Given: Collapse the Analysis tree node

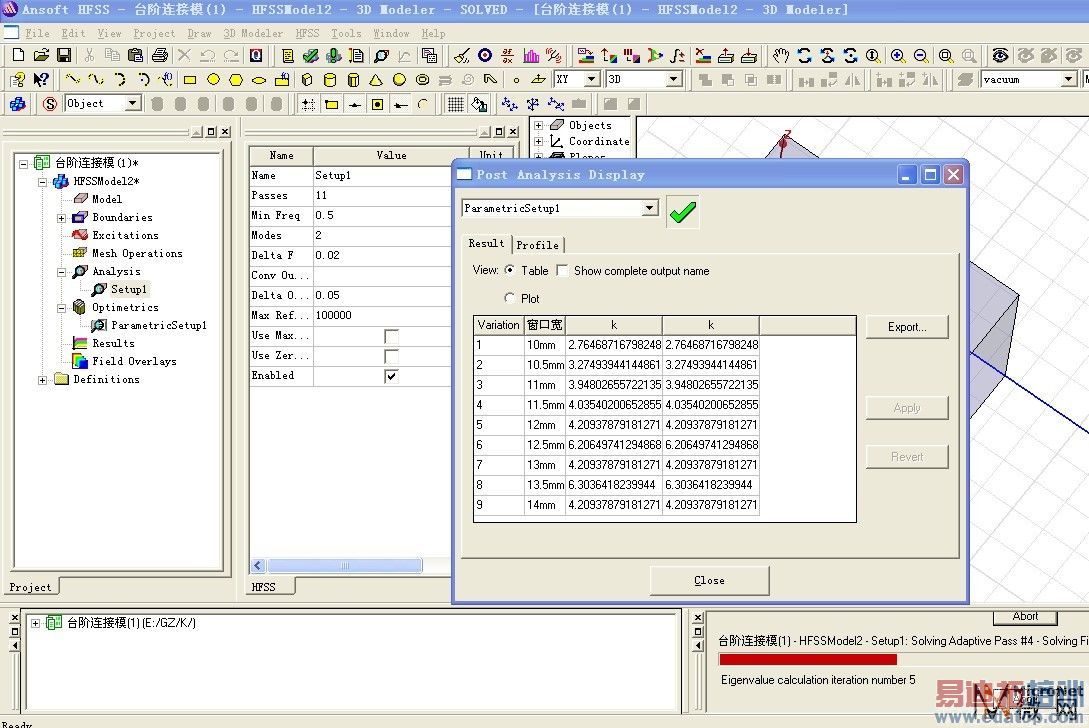Looking at the screenshot, I should 62,272.
